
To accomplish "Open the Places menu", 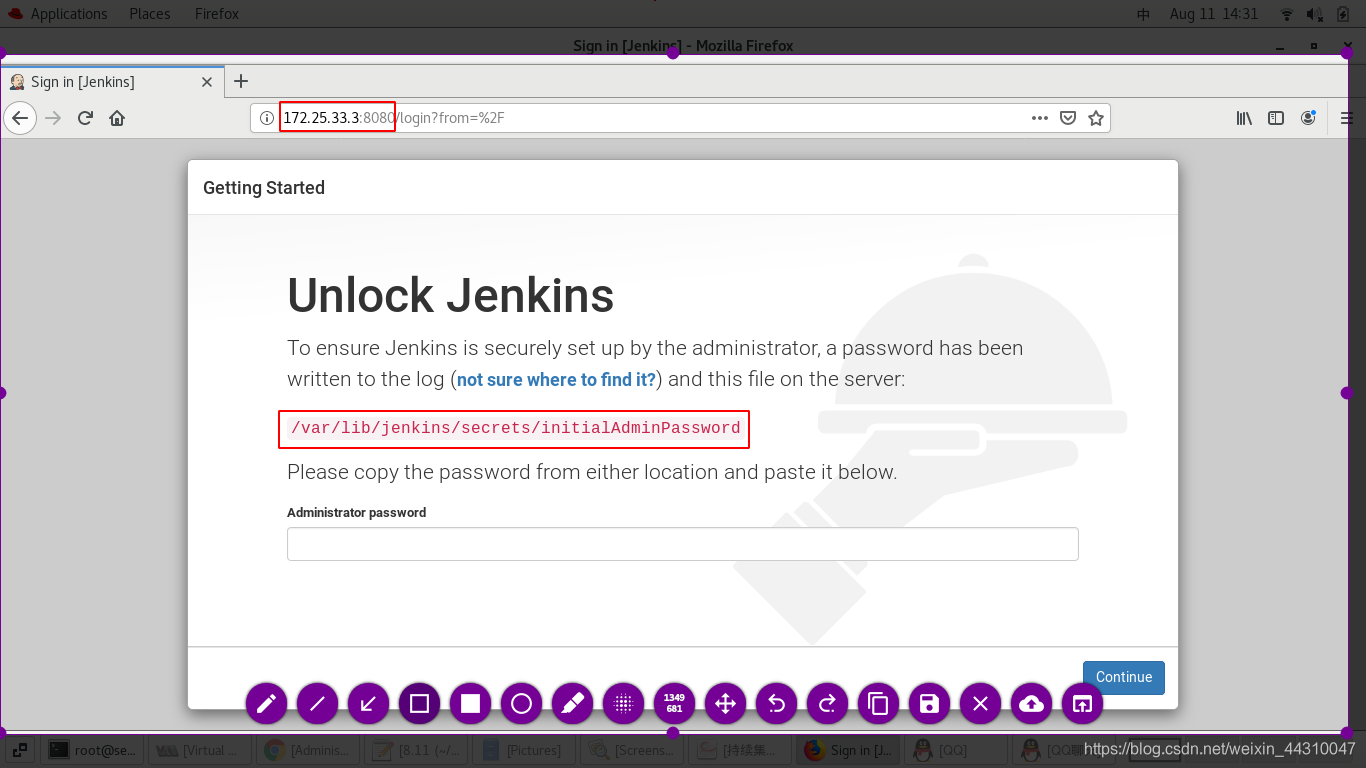I will coord(150,14).
